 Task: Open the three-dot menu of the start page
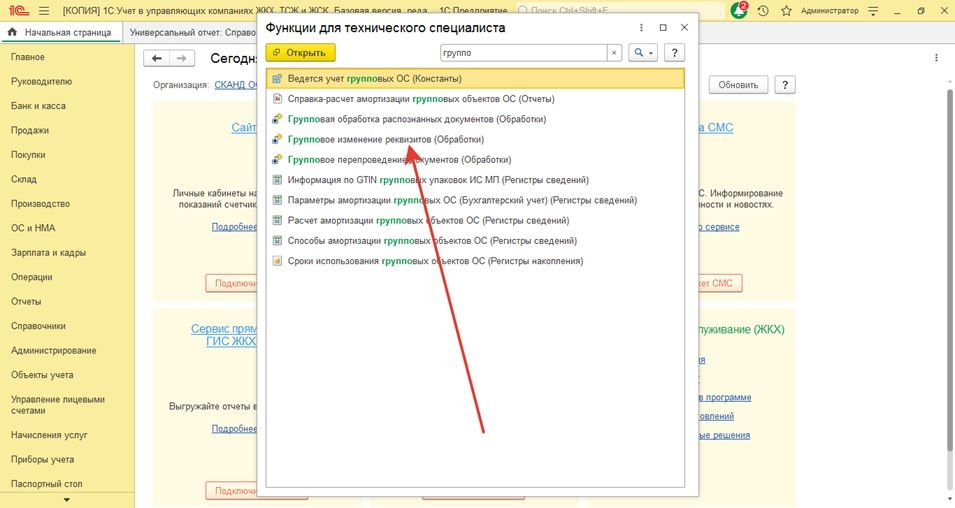(x=936, y=58)
